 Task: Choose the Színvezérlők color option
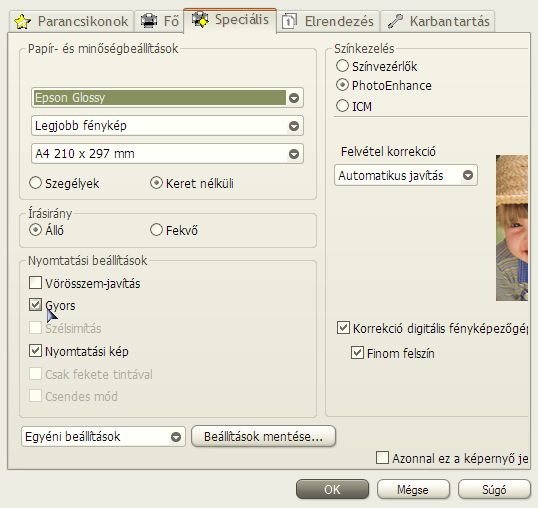pos(342,66)
